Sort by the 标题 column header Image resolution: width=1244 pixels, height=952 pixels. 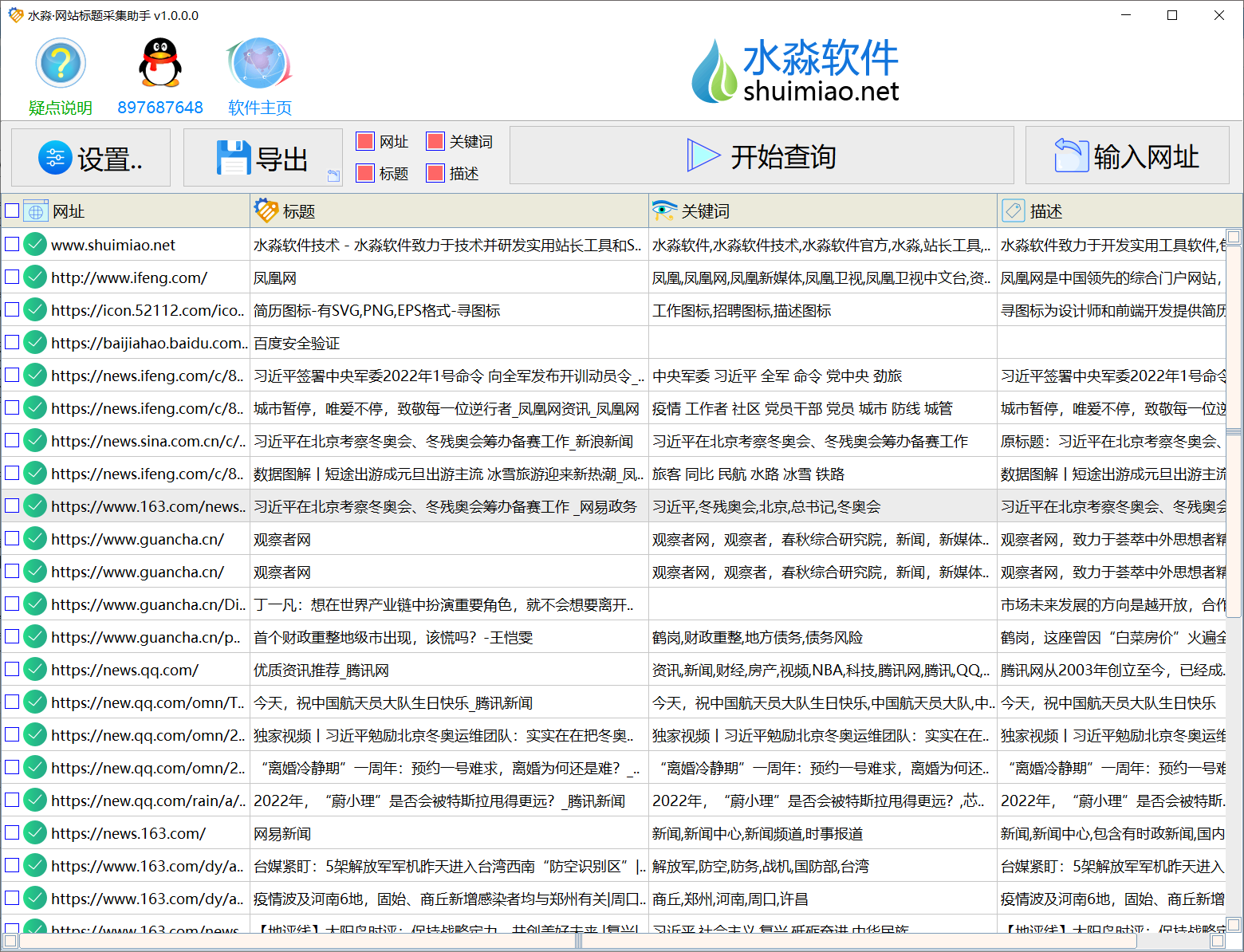(x=449, y=211)
